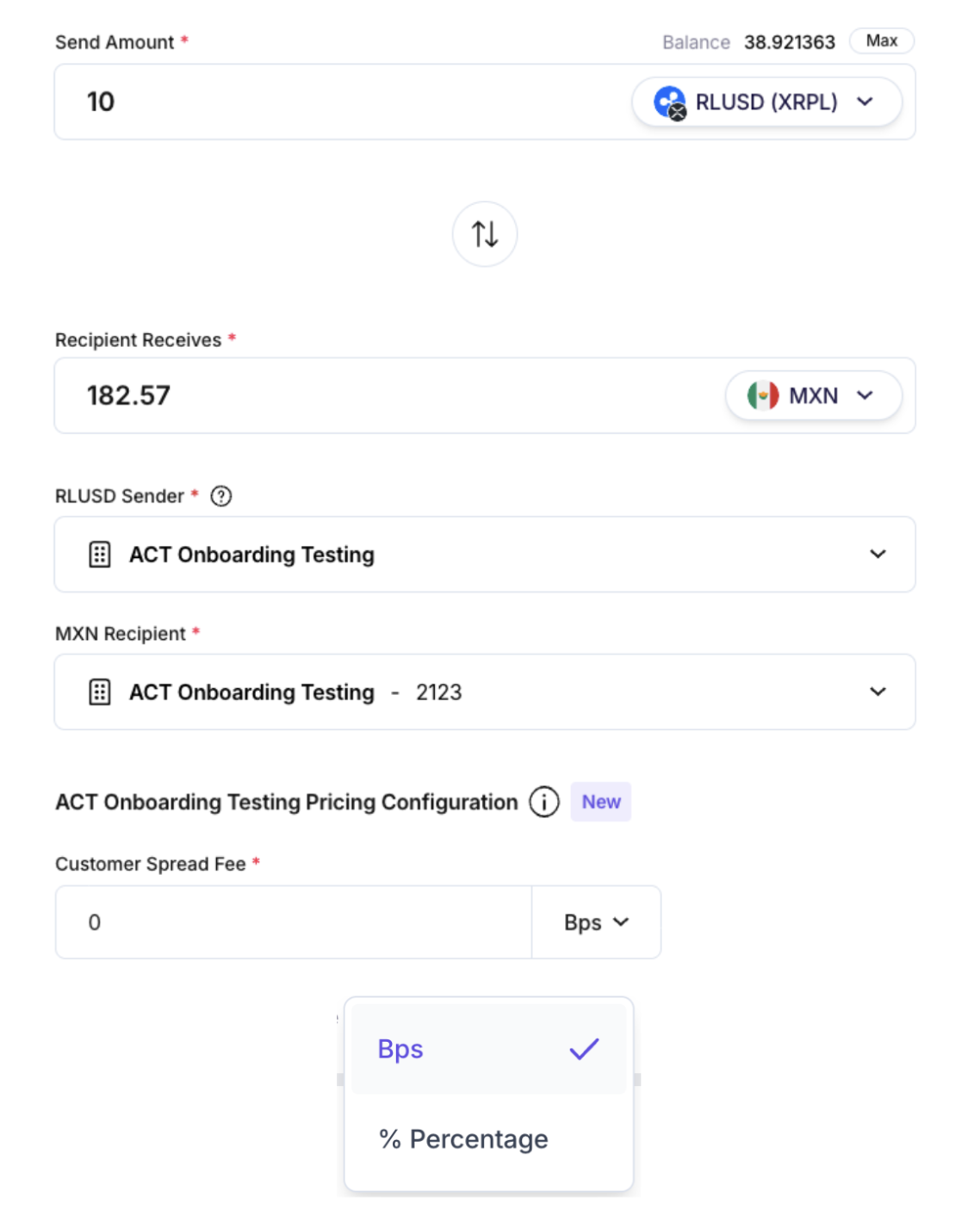Open the MXN currency dropdown
This screenshot has width=980, height=1228.
coord(814,395)
